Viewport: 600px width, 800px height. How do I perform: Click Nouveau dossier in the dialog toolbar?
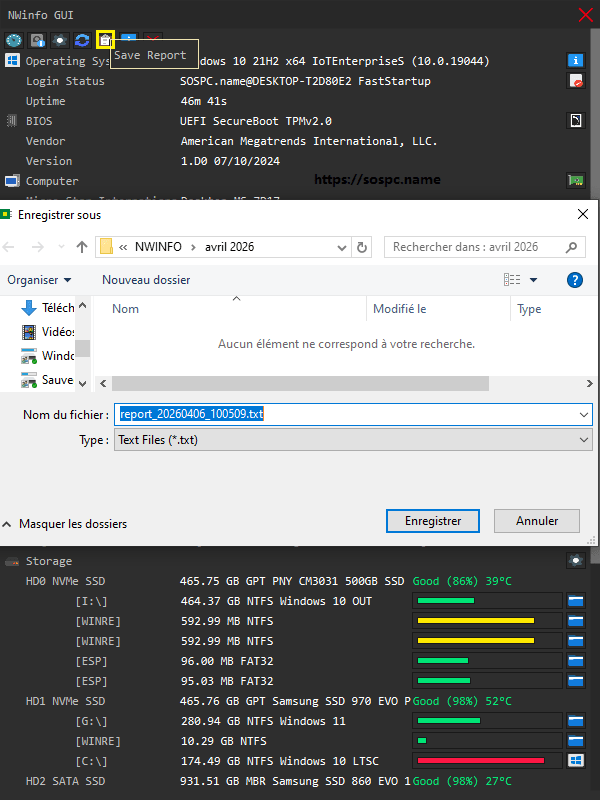point(146,280)
